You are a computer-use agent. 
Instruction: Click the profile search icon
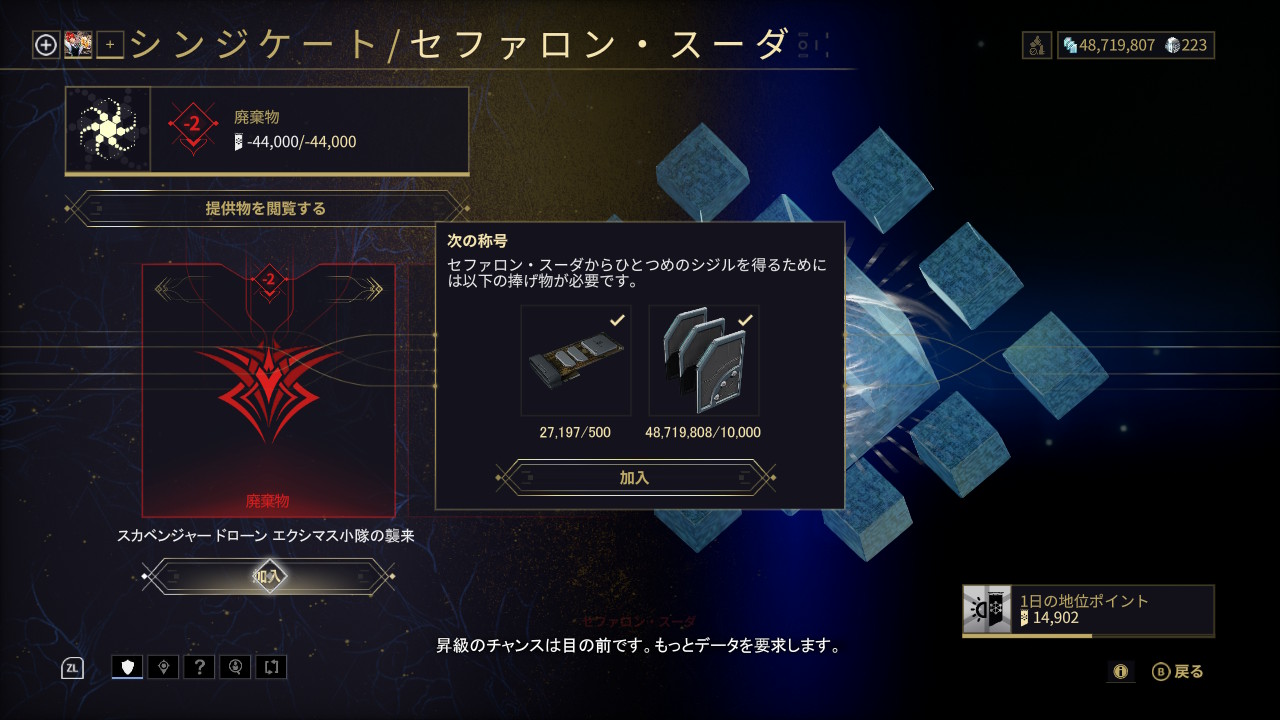235,667
